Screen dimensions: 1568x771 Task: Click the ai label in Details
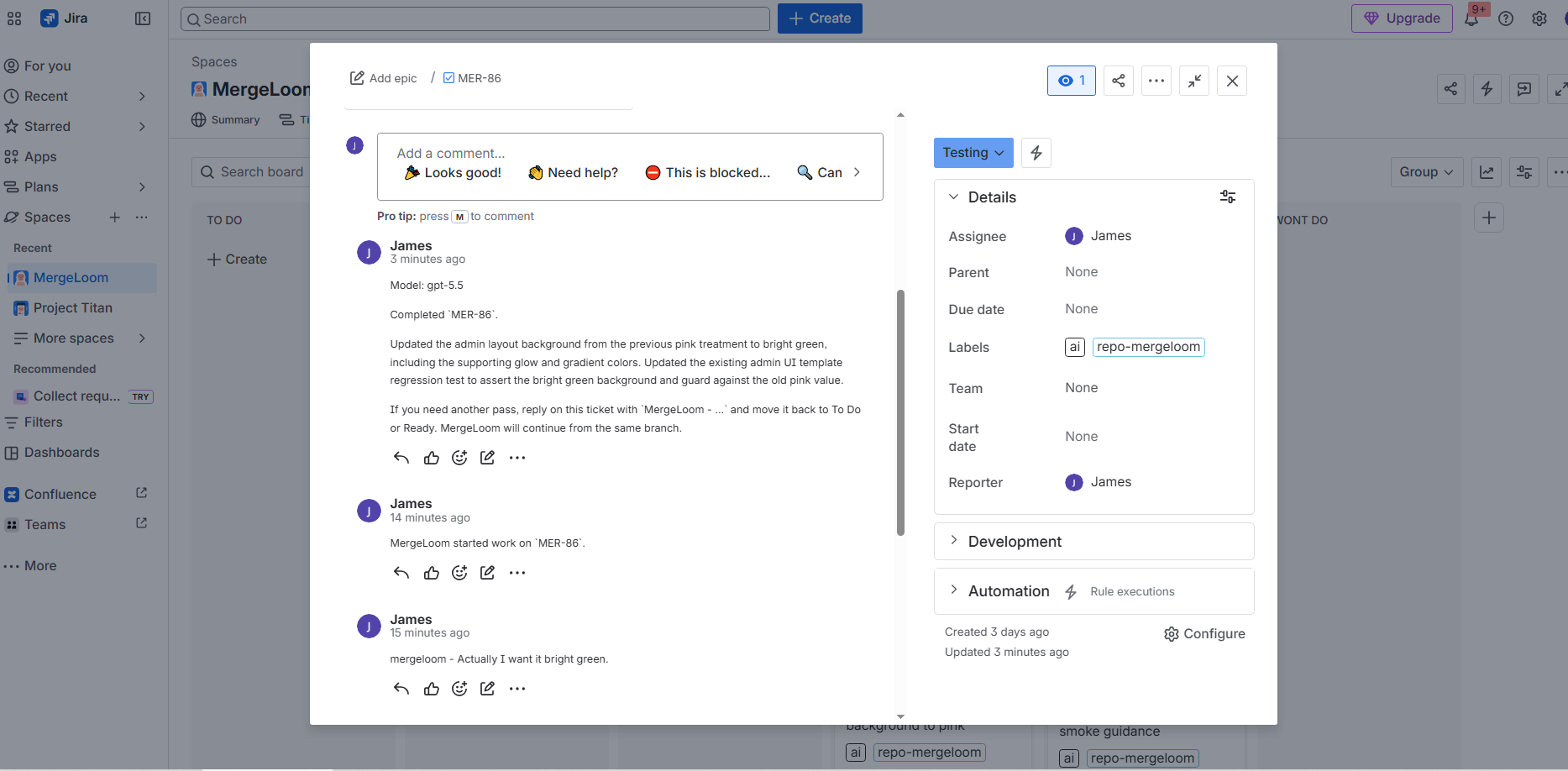coord(1075,347)
